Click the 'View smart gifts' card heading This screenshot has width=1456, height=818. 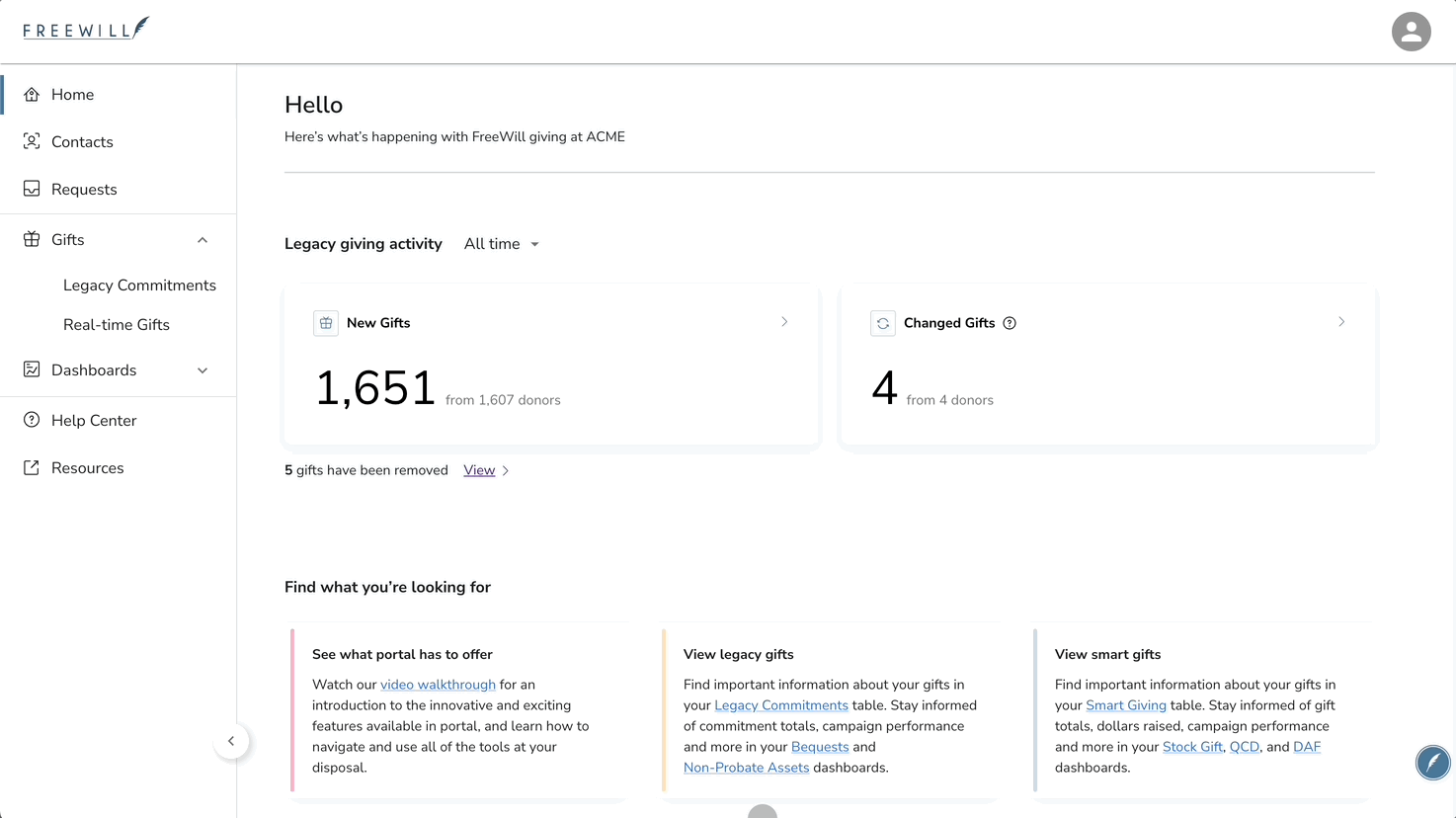pyautogui.click(x=1107, y=654)
